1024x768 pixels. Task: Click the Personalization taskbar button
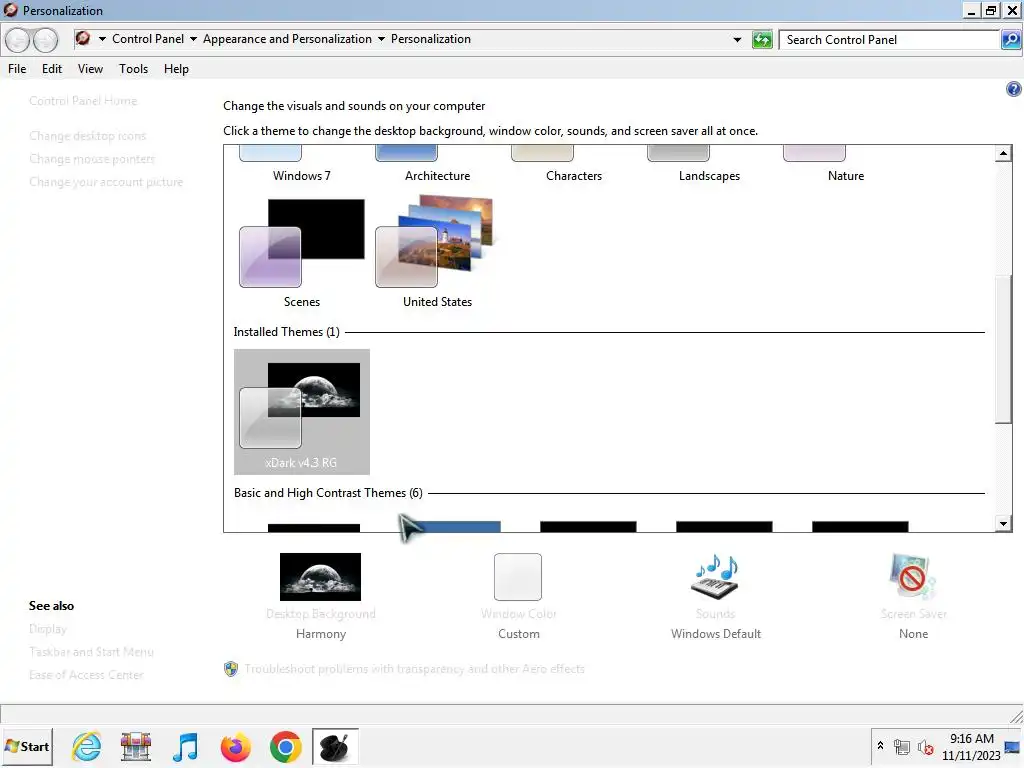336,746
